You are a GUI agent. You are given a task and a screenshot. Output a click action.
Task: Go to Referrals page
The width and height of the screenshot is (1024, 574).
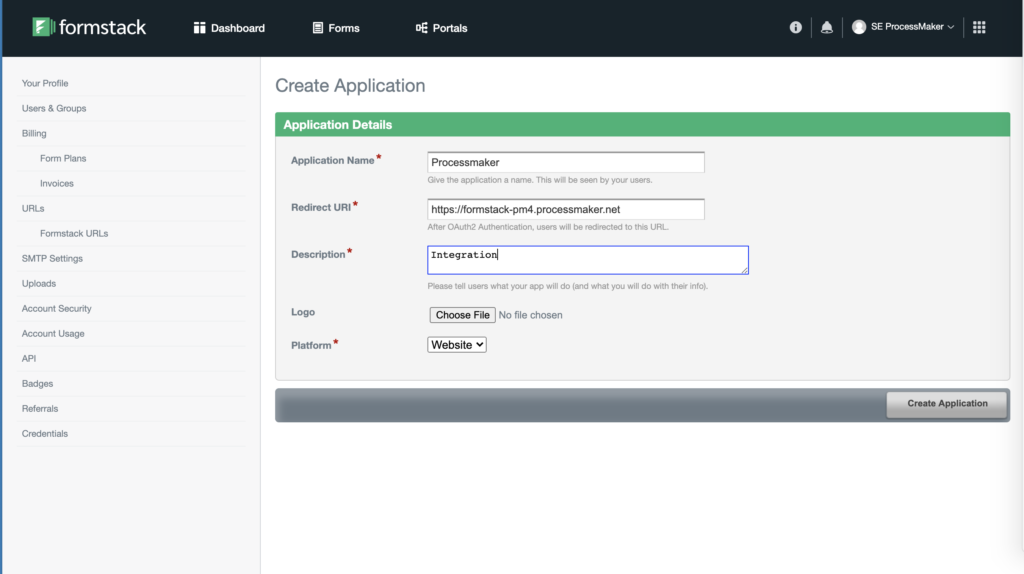click(x=40, y=409)
